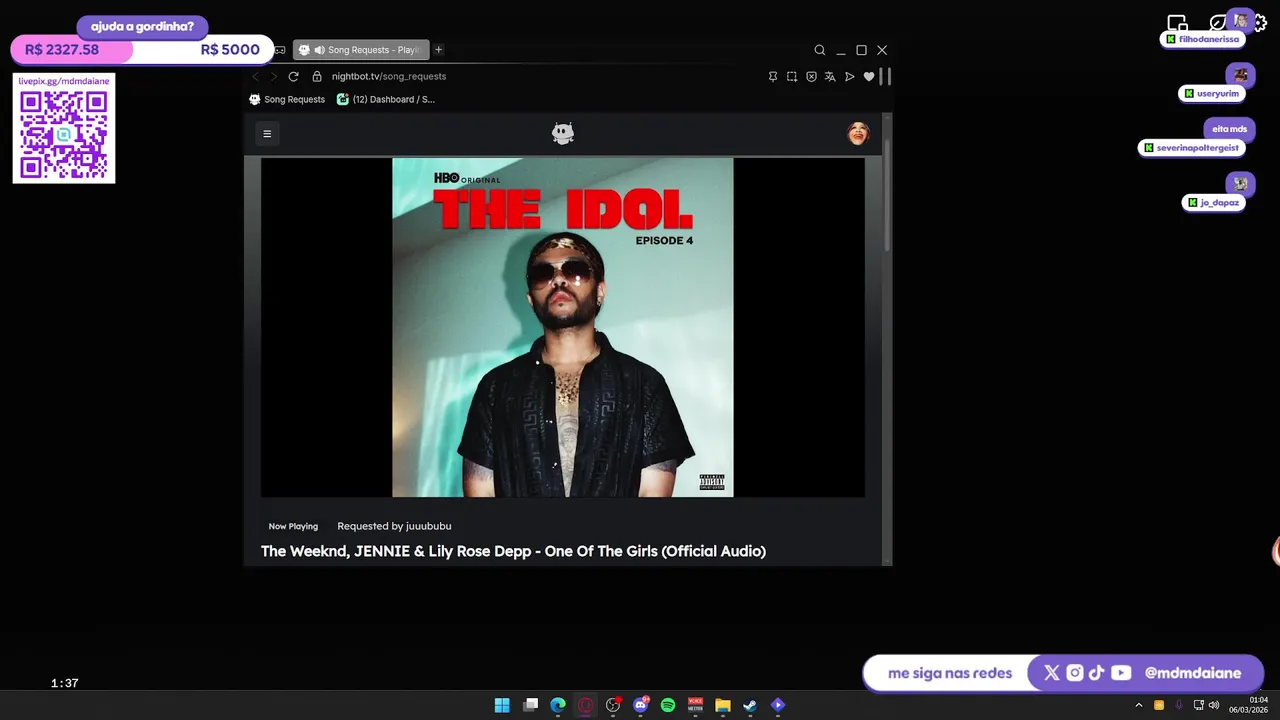Click the padlock site info icon
The width and height of the screenshot is (1280, 720).
click(317, 76)
